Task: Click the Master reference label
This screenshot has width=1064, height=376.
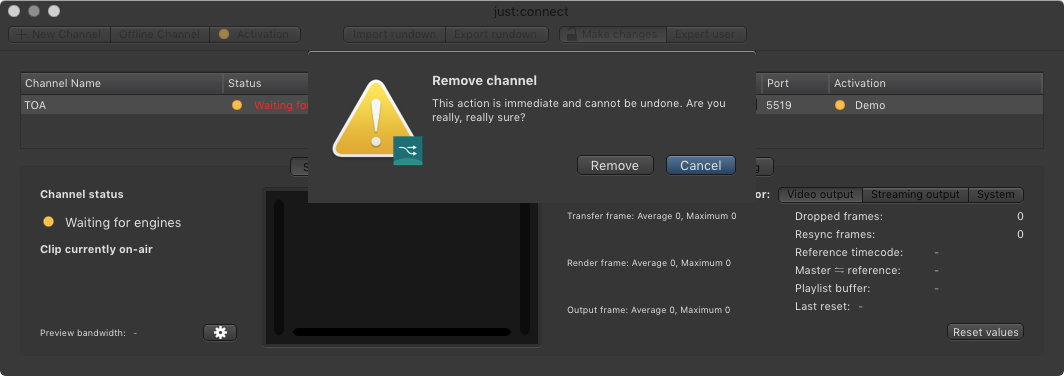Action: point(848,271)
